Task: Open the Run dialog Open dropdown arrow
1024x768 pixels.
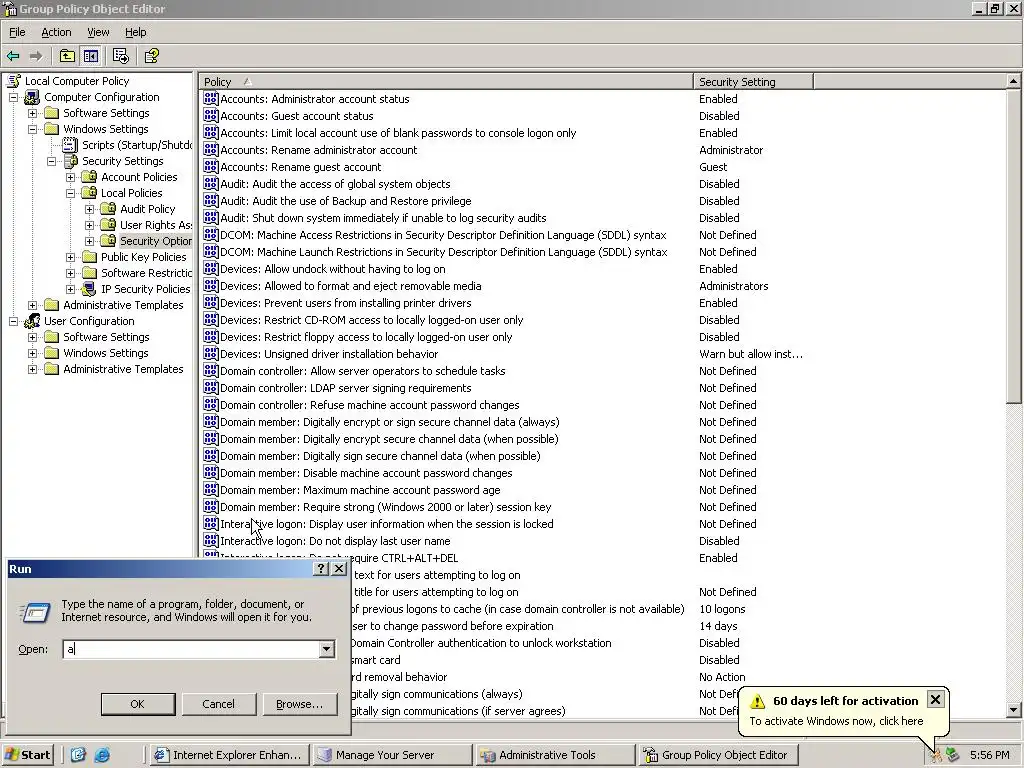Action: pyautogui.click(x=326, y=649)
